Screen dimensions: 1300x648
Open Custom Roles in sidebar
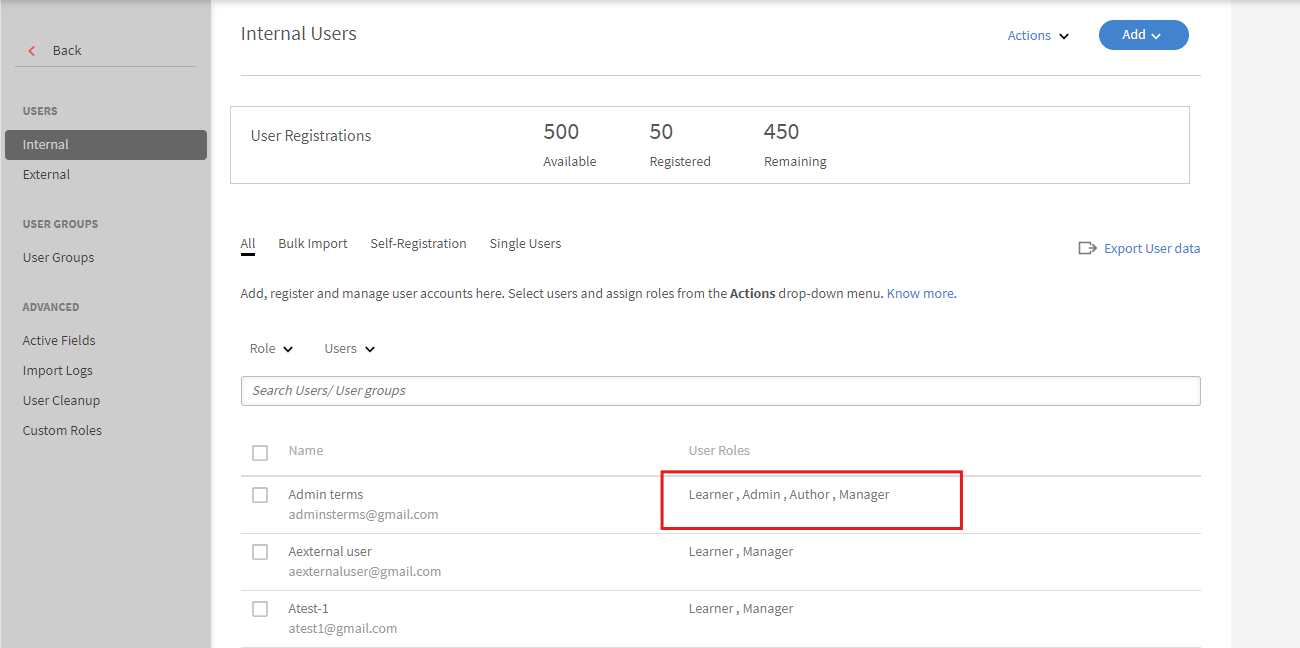63,431
